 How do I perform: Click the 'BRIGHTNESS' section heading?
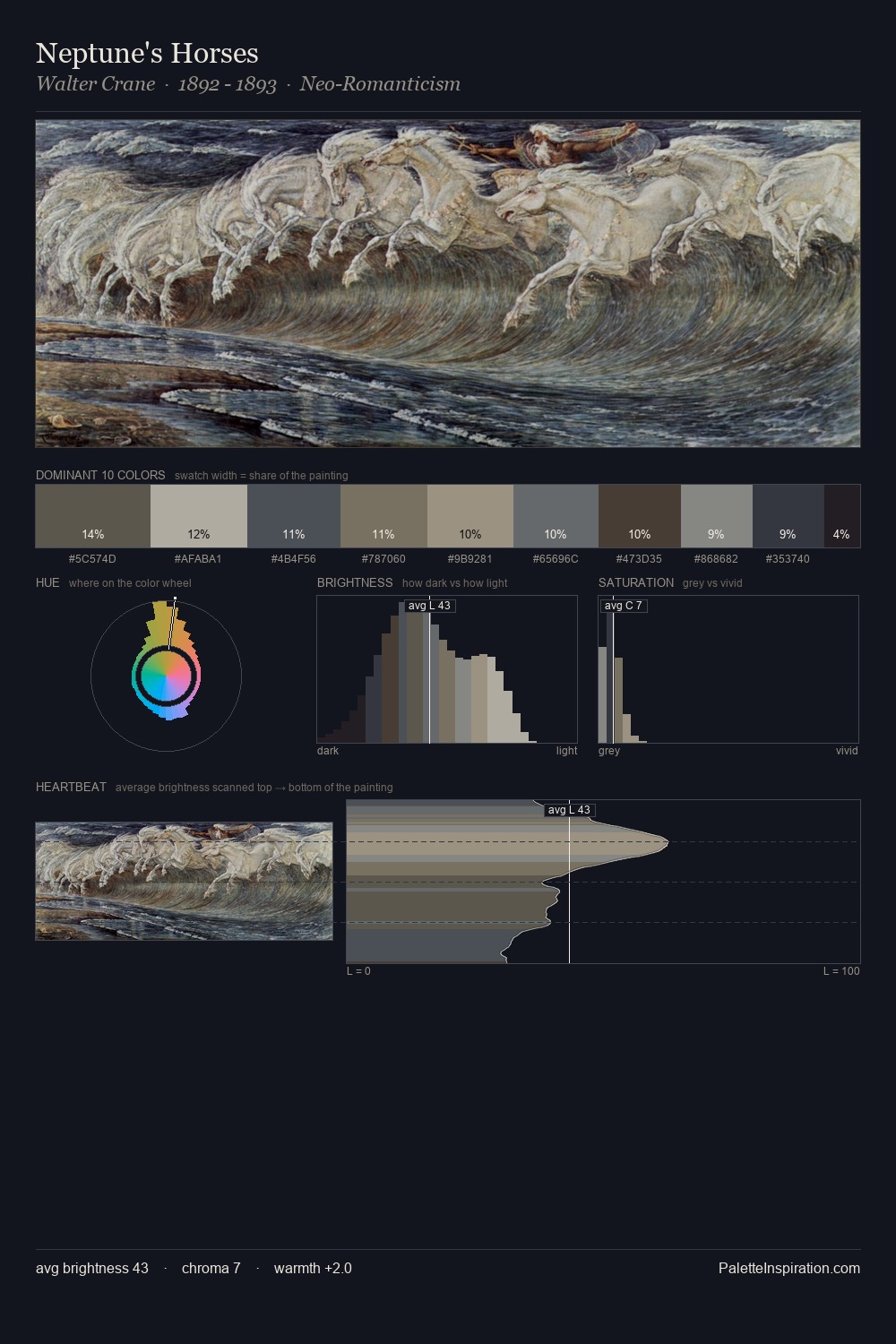pos(355,582)
